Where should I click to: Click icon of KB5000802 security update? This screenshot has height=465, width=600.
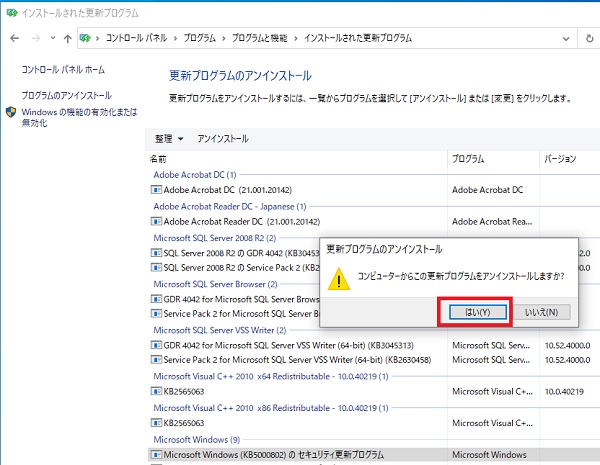pos(156,455)
